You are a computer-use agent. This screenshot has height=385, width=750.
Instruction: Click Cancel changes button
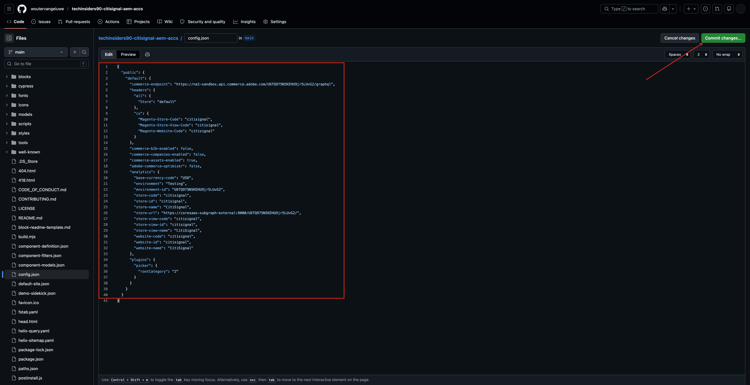[x=679, y=38]
